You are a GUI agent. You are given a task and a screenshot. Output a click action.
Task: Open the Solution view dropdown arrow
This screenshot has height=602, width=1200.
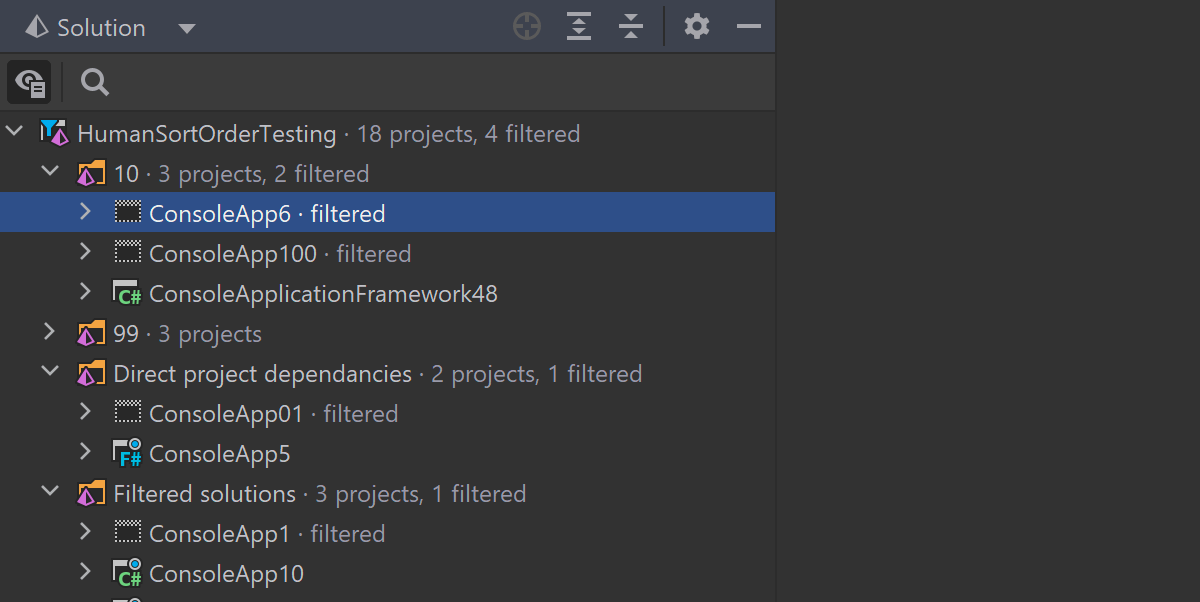(x=186, y=28)
